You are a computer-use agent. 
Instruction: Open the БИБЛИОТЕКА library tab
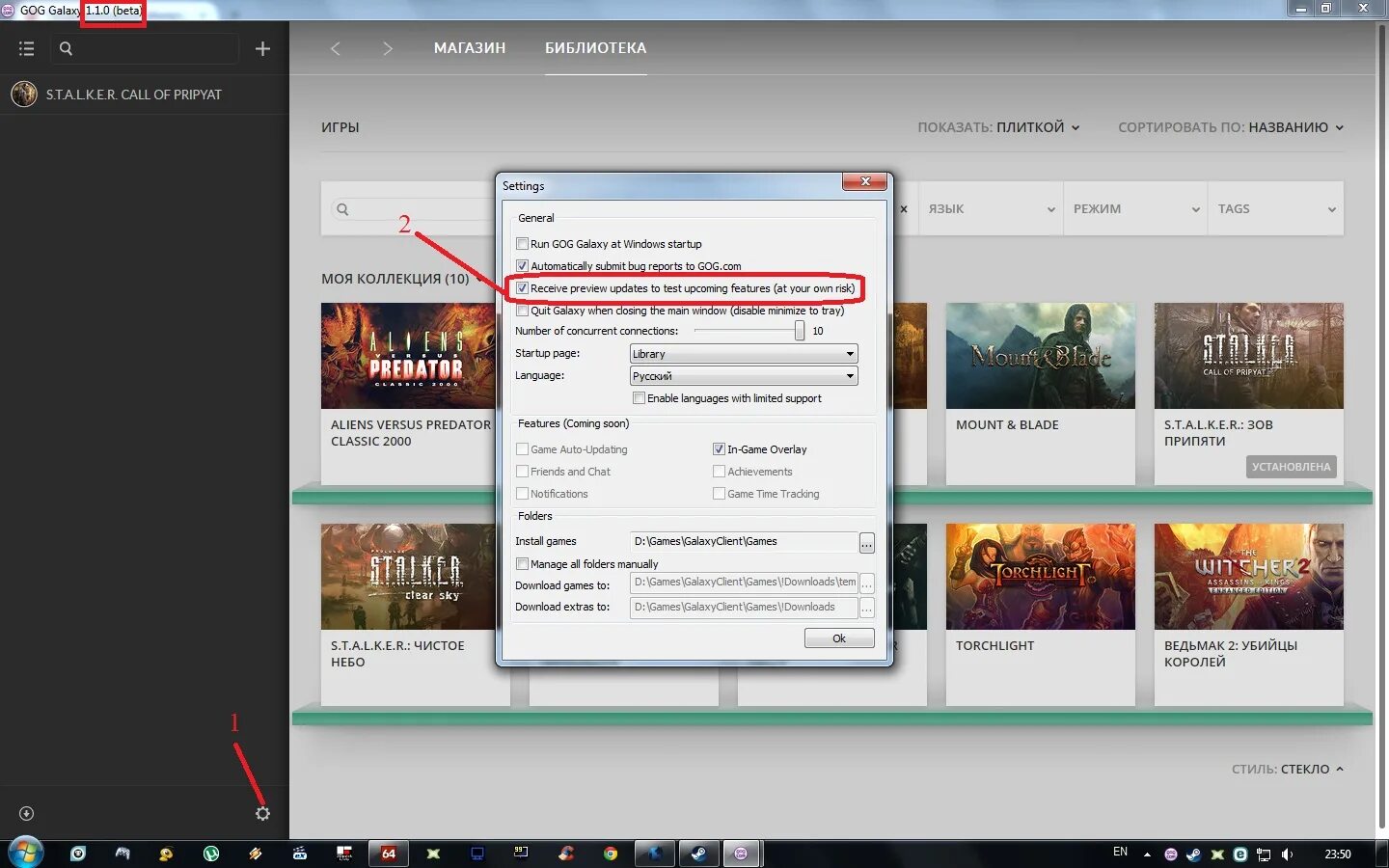tap(596, 48)
